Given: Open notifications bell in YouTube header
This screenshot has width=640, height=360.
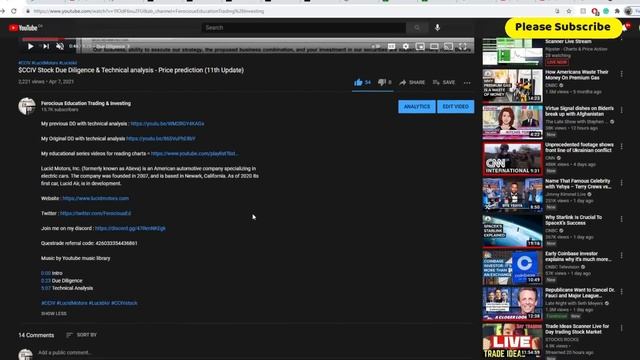Looking at the screenshot, I should [626, 27].
